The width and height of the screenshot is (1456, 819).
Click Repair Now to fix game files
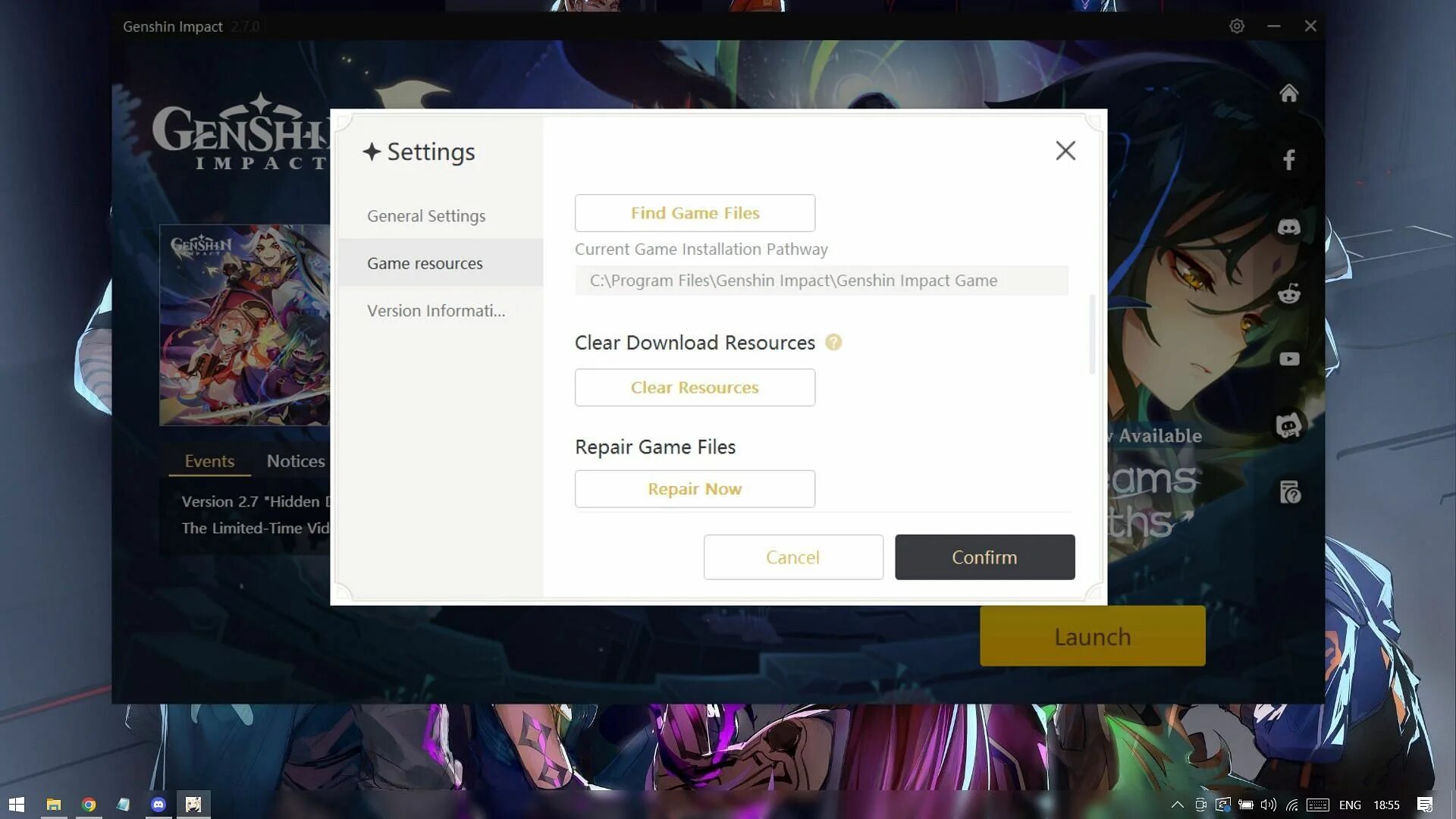click(694, 488)
